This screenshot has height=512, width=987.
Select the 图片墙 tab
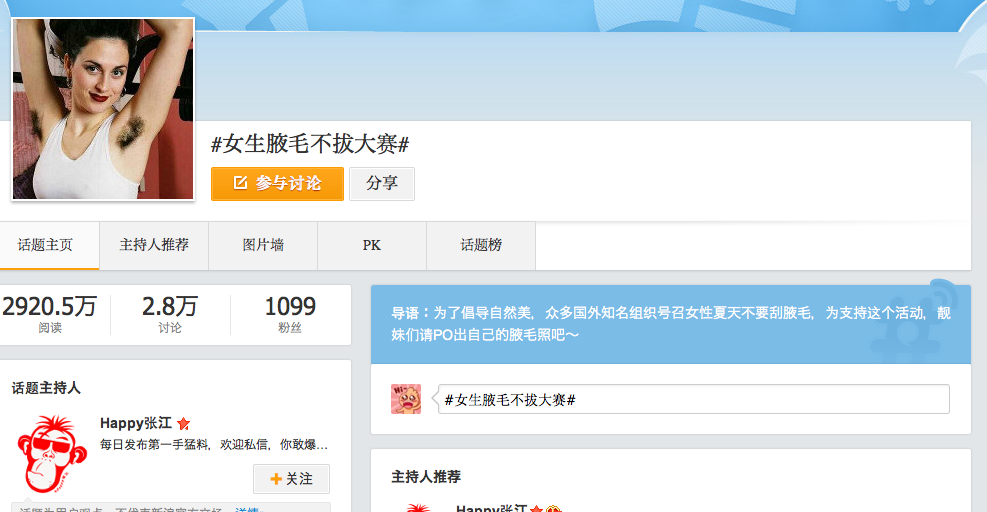coord(263,245)
